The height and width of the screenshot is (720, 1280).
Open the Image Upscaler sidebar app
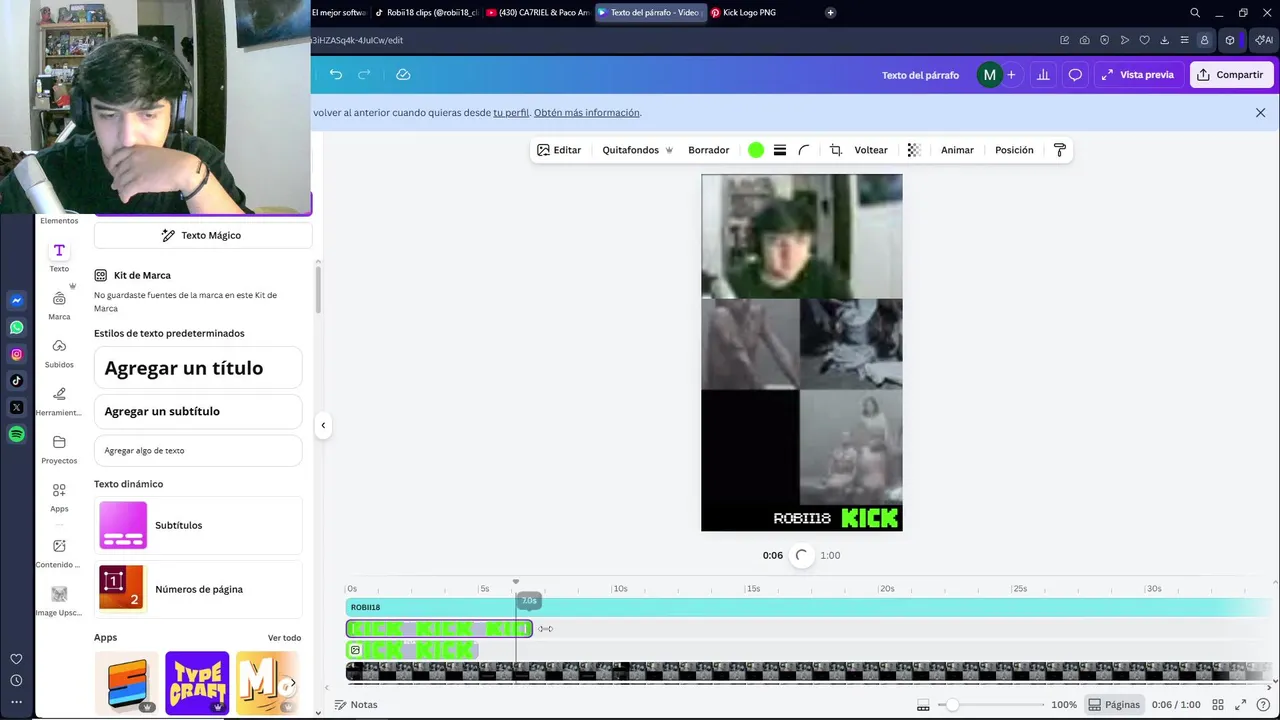coord(59,601)
